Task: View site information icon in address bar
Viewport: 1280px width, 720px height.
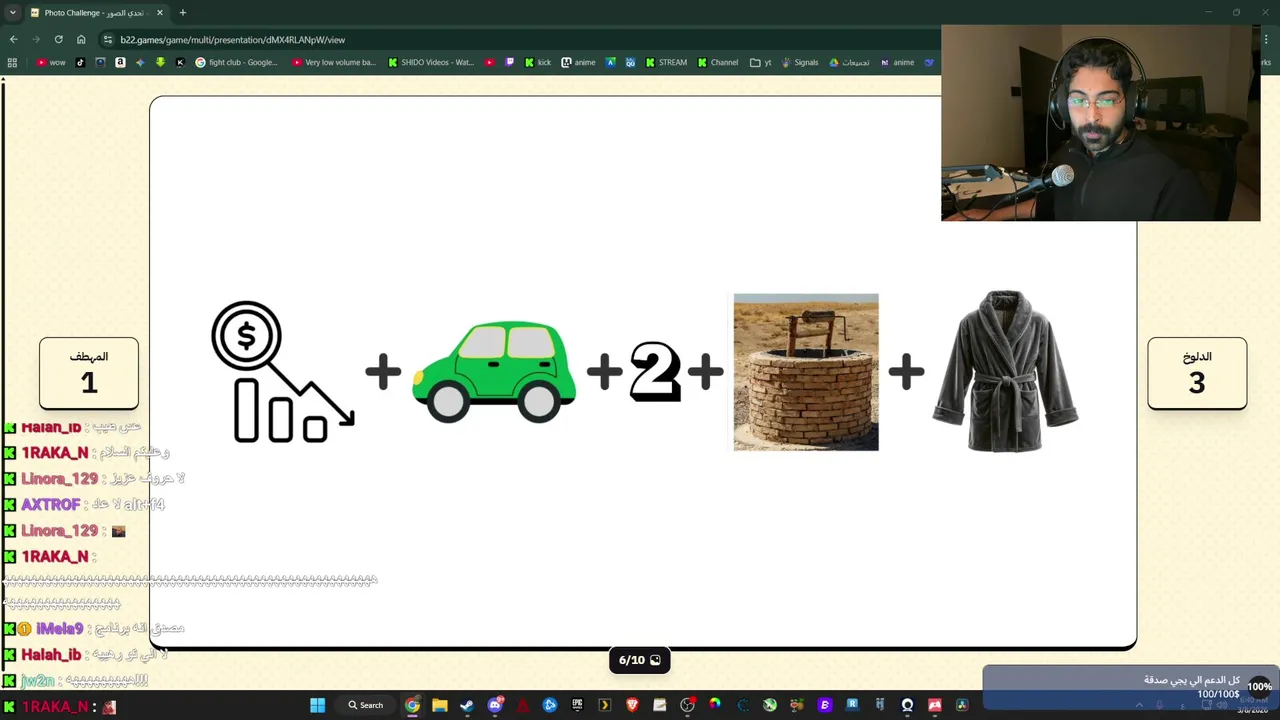Action: 108,39
